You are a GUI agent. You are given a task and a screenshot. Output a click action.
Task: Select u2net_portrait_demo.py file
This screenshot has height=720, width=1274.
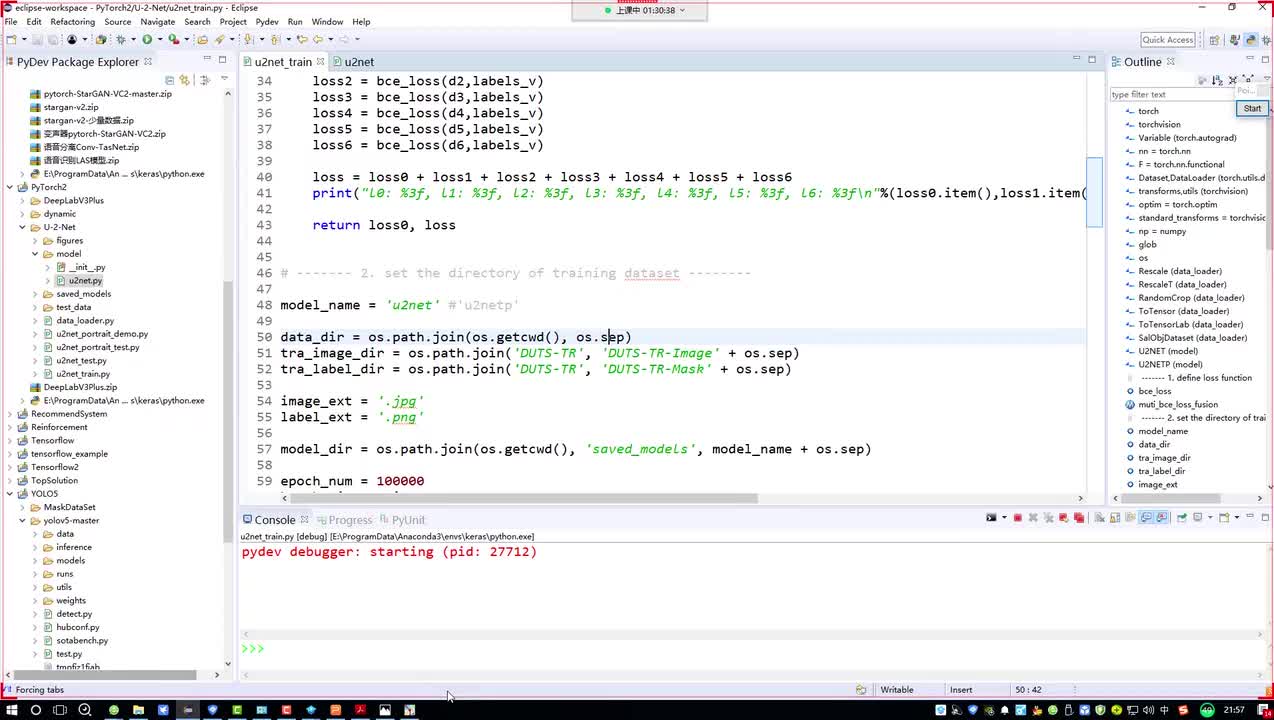[102, 334]
